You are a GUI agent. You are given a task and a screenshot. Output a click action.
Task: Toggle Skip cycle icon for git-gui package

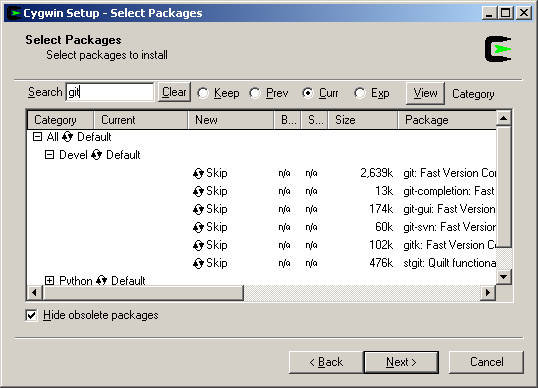pyautogui.click(x=198, y=209)
